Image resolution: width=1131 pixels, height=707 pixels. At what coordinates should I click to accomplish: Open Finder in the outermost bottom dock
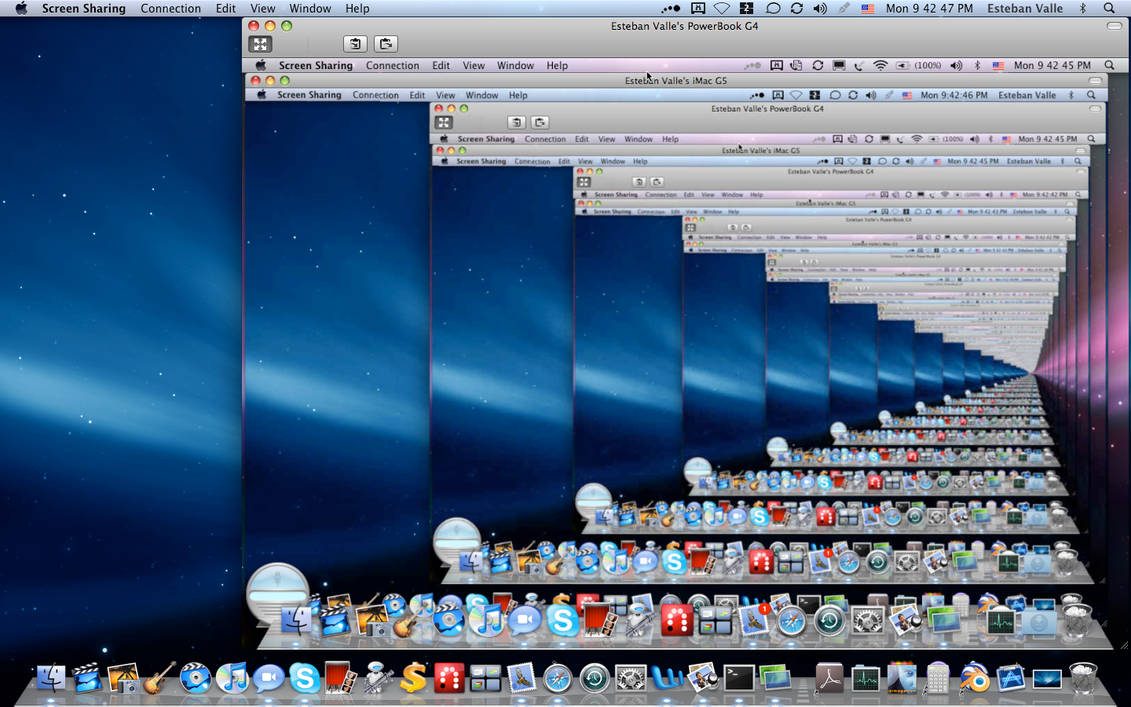[x=50, y=678]
